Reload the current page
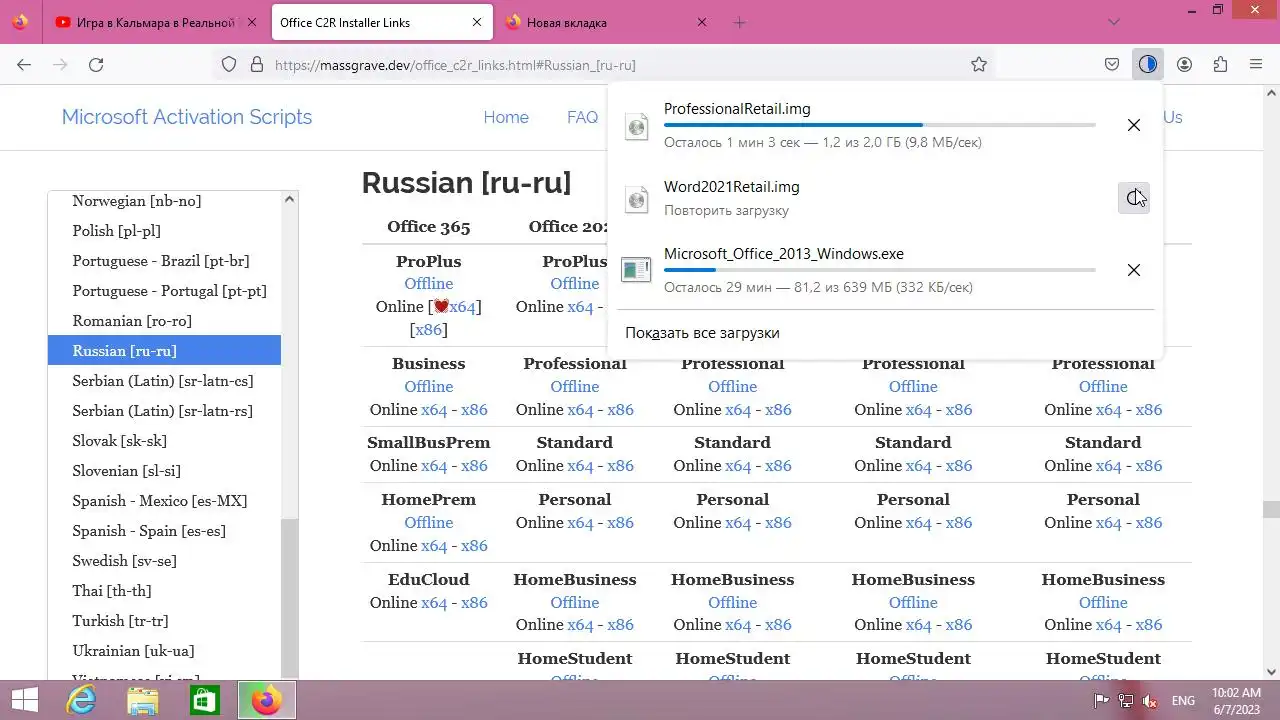This screenshot has height=720, width=1280. pos(96,64)
